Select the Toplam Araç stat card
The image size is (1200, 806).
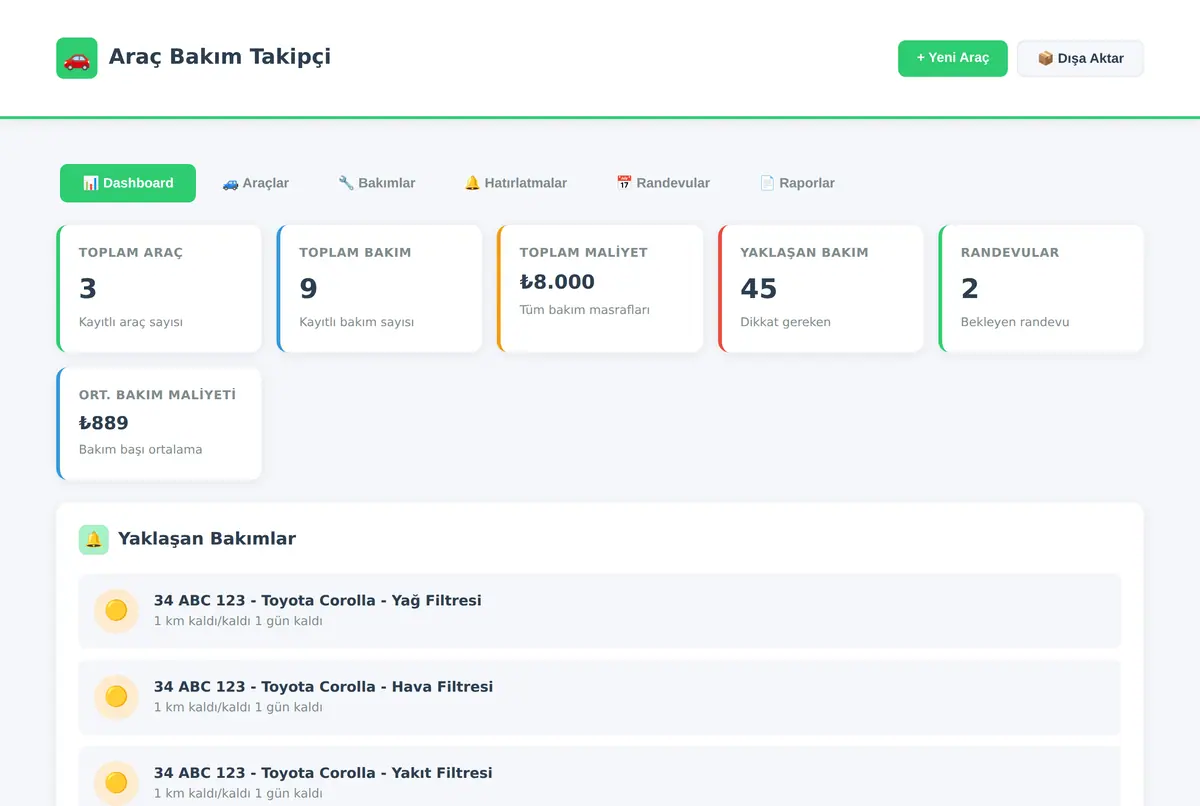click(159, 288)
